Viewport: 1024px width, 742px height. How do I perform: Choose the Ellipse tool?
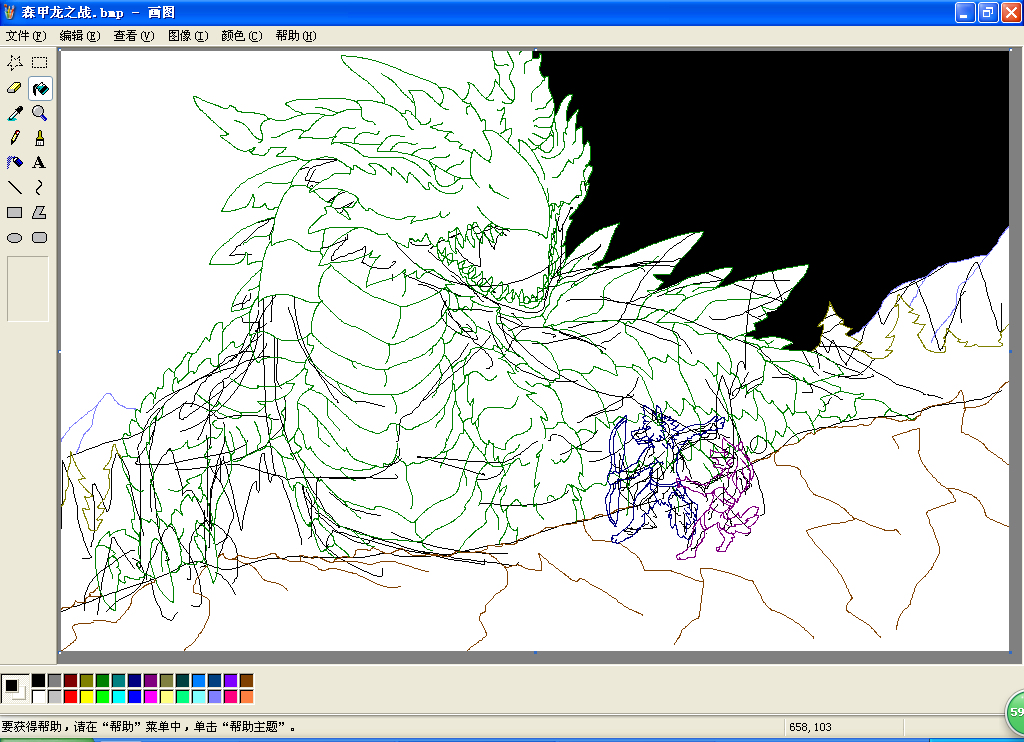click(x=14, y=238)
